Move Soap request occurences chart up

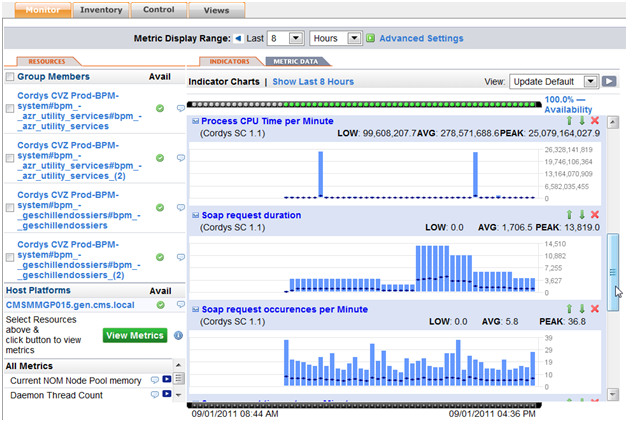pos(569,309)
